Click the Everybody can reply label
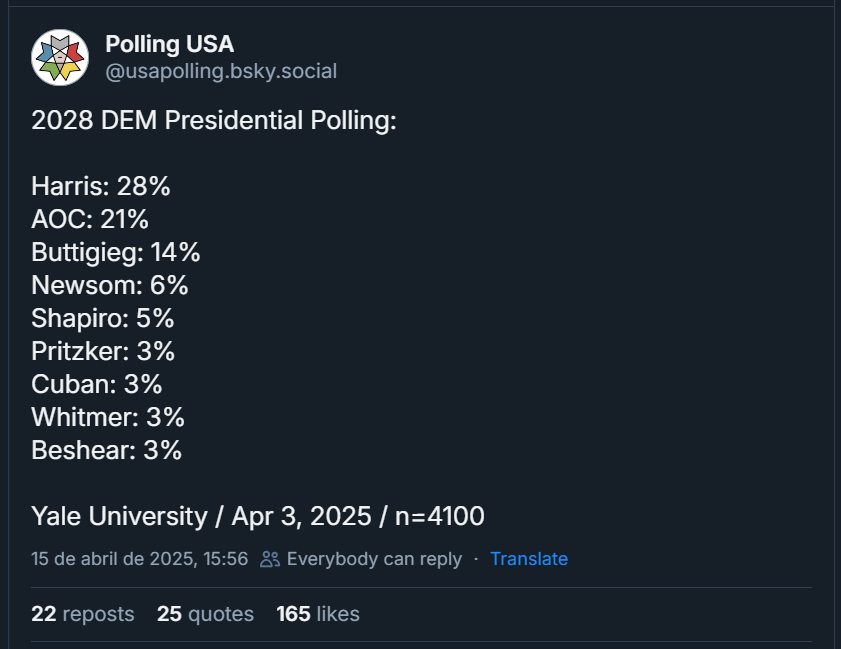Image resolution: width=841 pixels, height=649 pixels. (374, 559)
